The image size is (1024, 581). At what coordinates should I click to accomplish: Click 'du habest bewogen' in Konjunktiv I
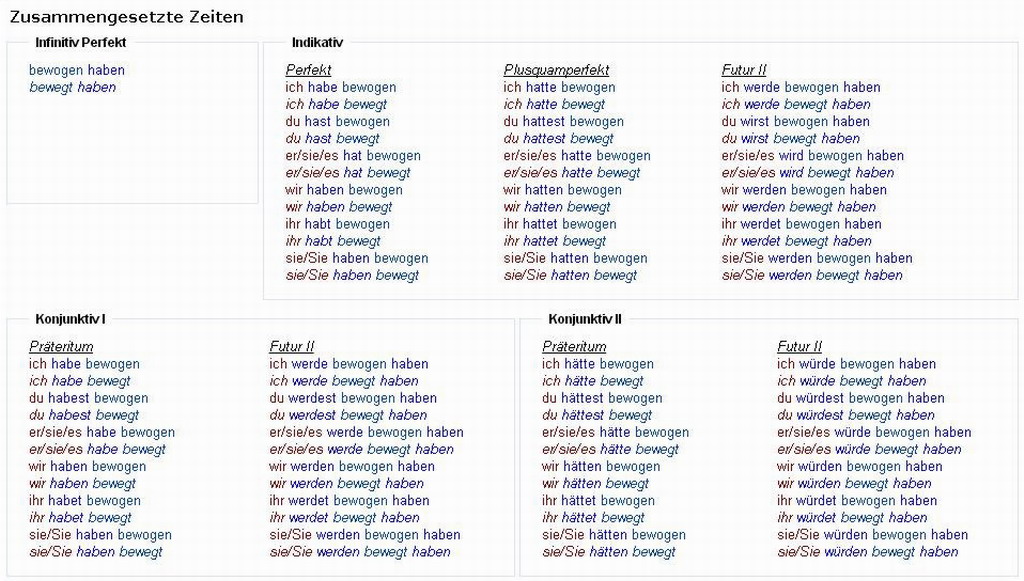pos(89,398)
